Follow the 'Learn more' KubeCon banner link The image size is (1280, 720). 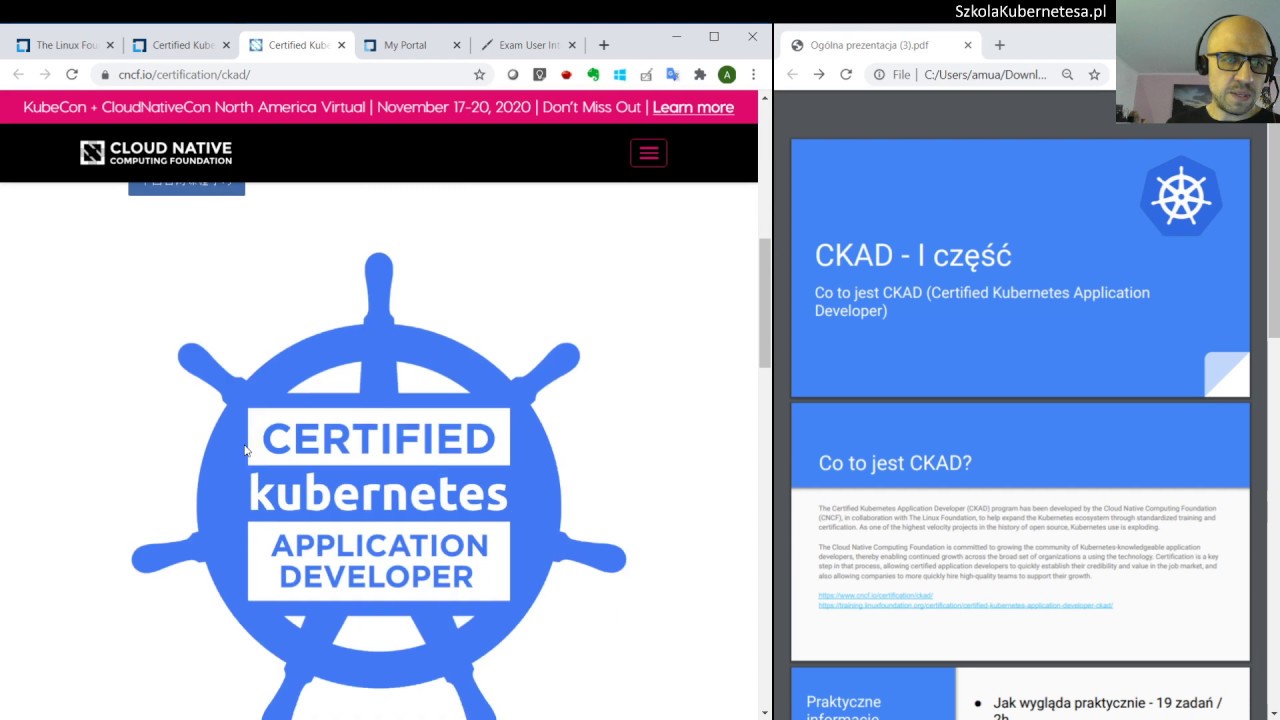pos(693,107)
